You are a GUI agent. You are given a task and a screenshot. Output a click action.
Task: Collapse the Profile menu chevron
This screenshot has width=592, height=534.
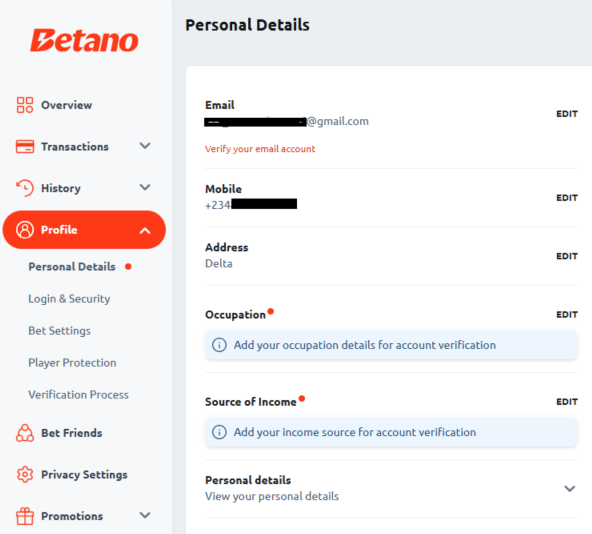tap(145, 230)
